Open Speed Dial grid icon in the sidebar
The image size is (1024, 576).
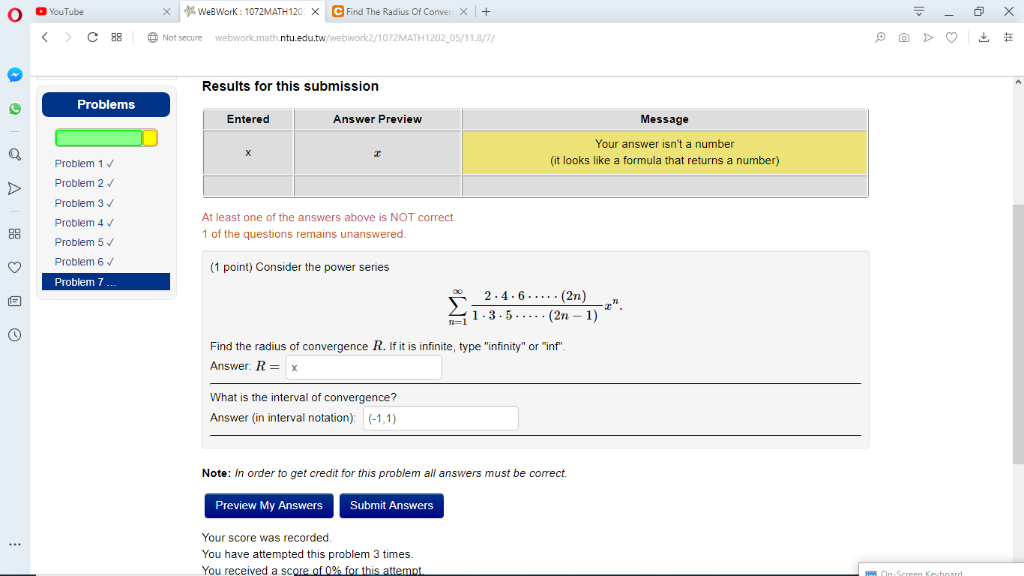coord(14,235)
